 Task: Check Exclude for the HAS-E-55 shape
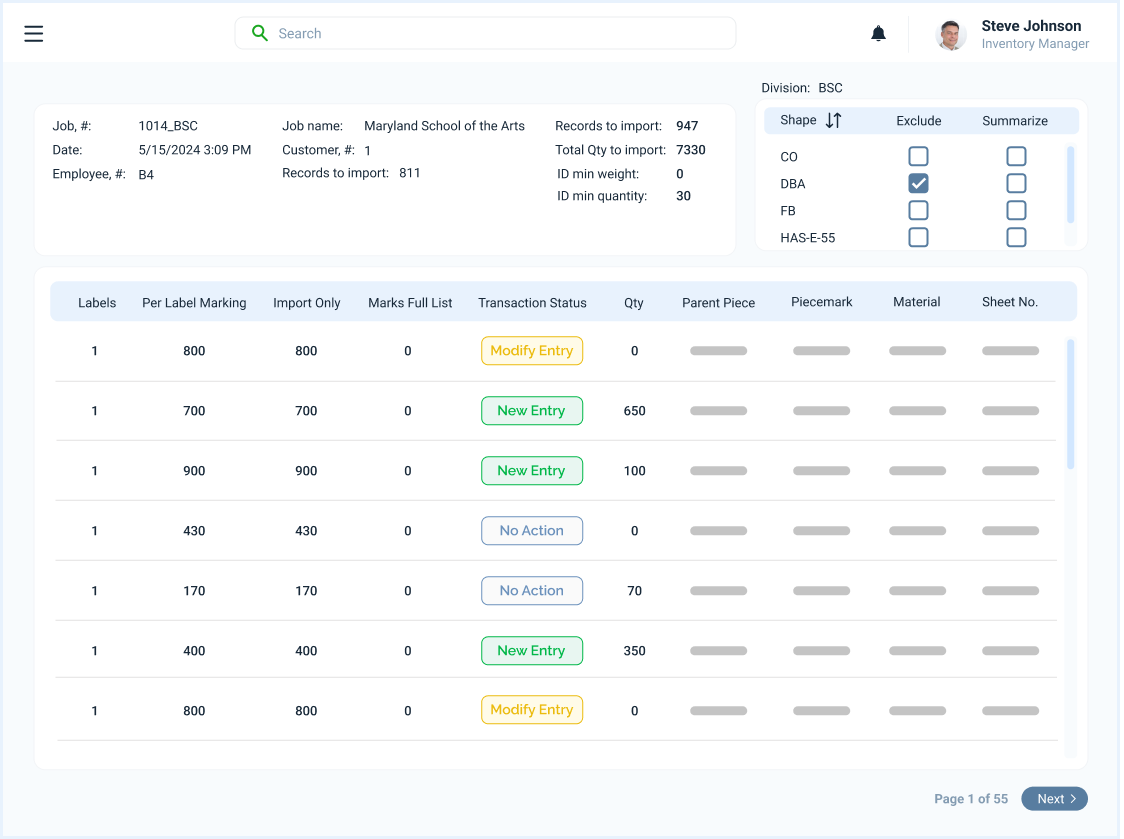[x=918, y=237]
